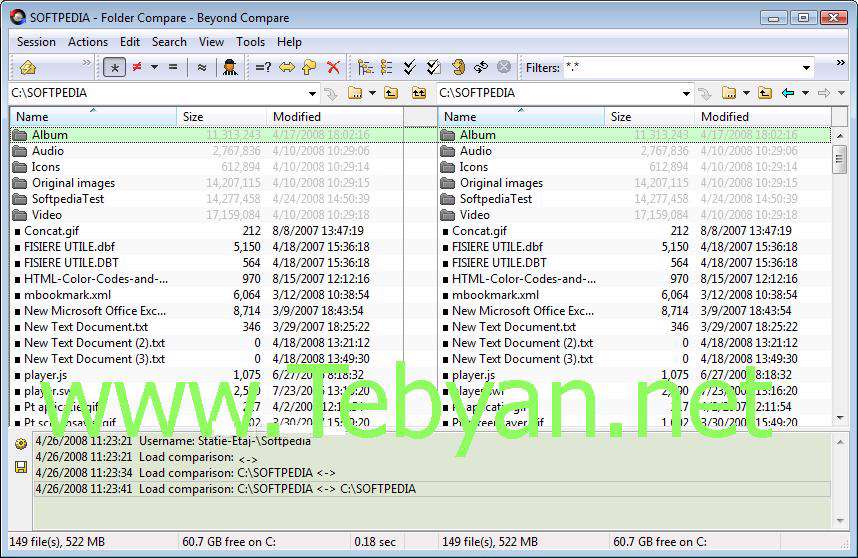Select FISIERE UTILE.dbf in the left pane
The height and width of the screenshot is (558, 858).
(206, 247)
